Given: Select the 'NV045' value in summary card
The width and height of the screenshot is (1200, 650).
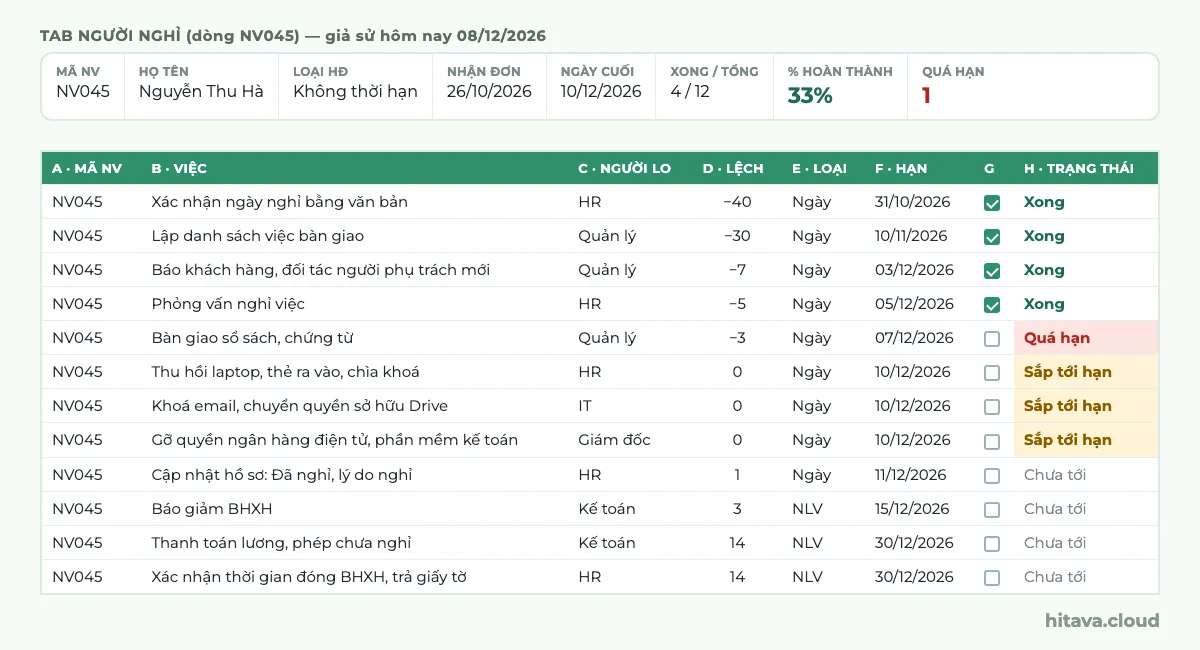Looking at the screenshot, I should point(83,91).
